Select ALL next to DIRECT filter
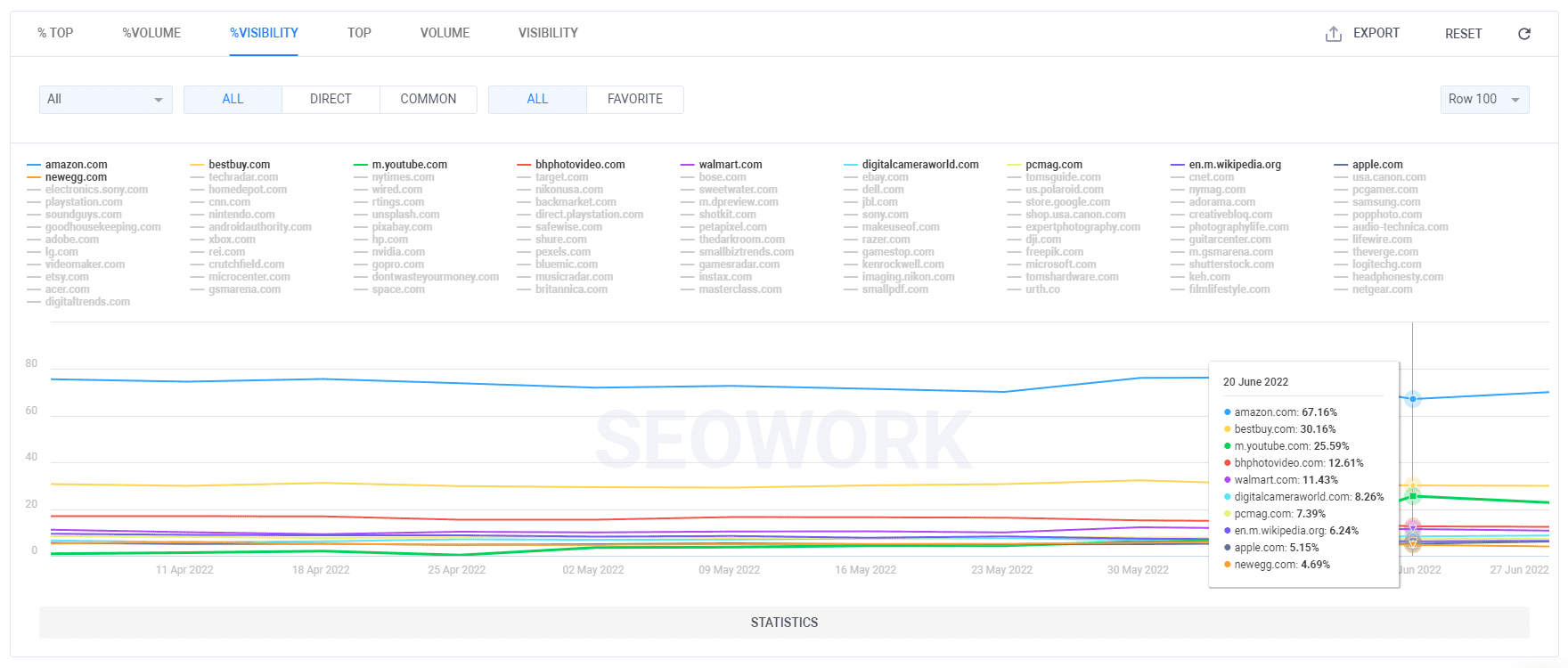Viewport: 1568px width, 668px height. tap(233, 99)
